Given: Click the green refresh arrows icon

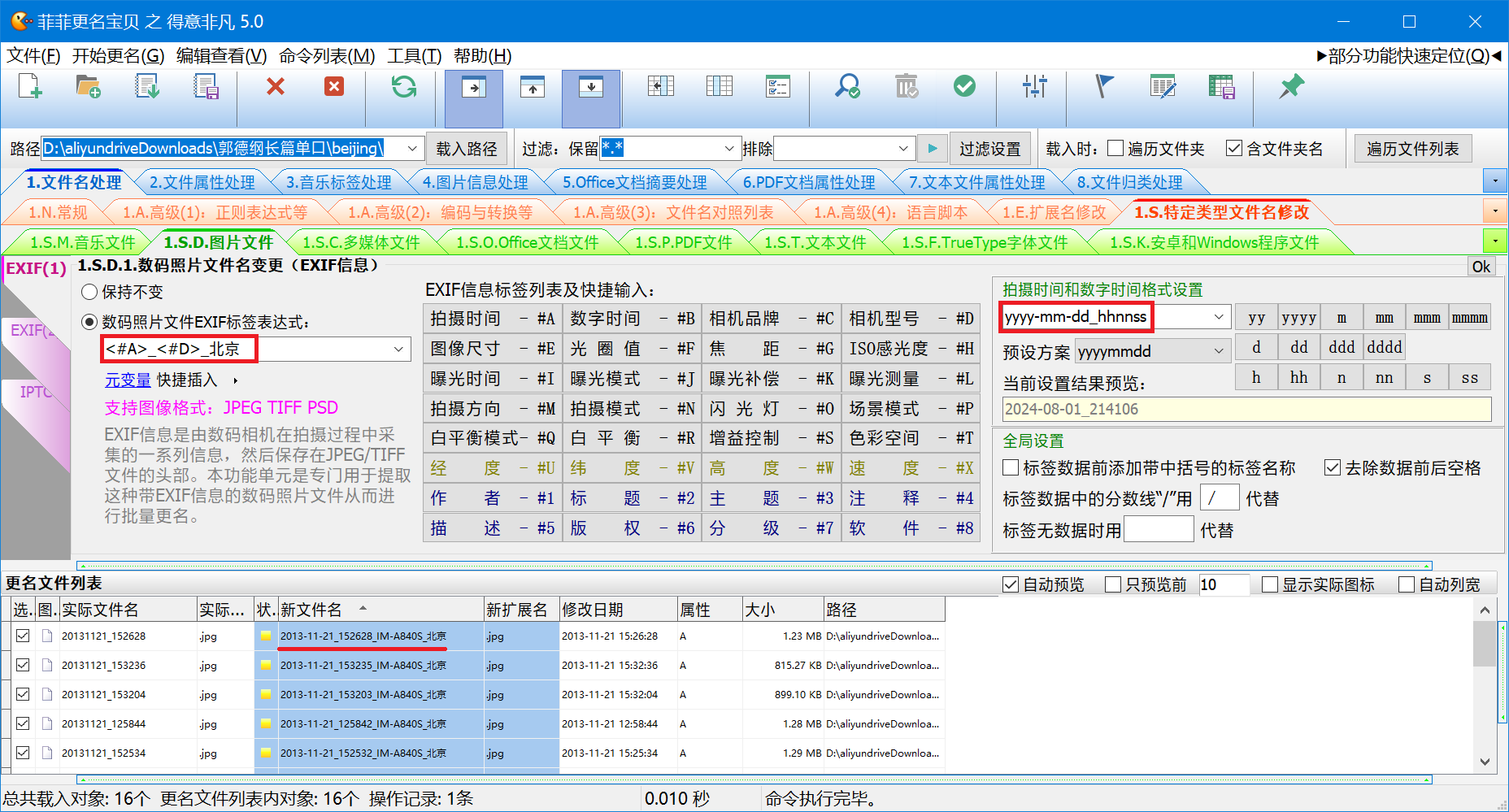Looking at the screenshot, I should point(404,86).
